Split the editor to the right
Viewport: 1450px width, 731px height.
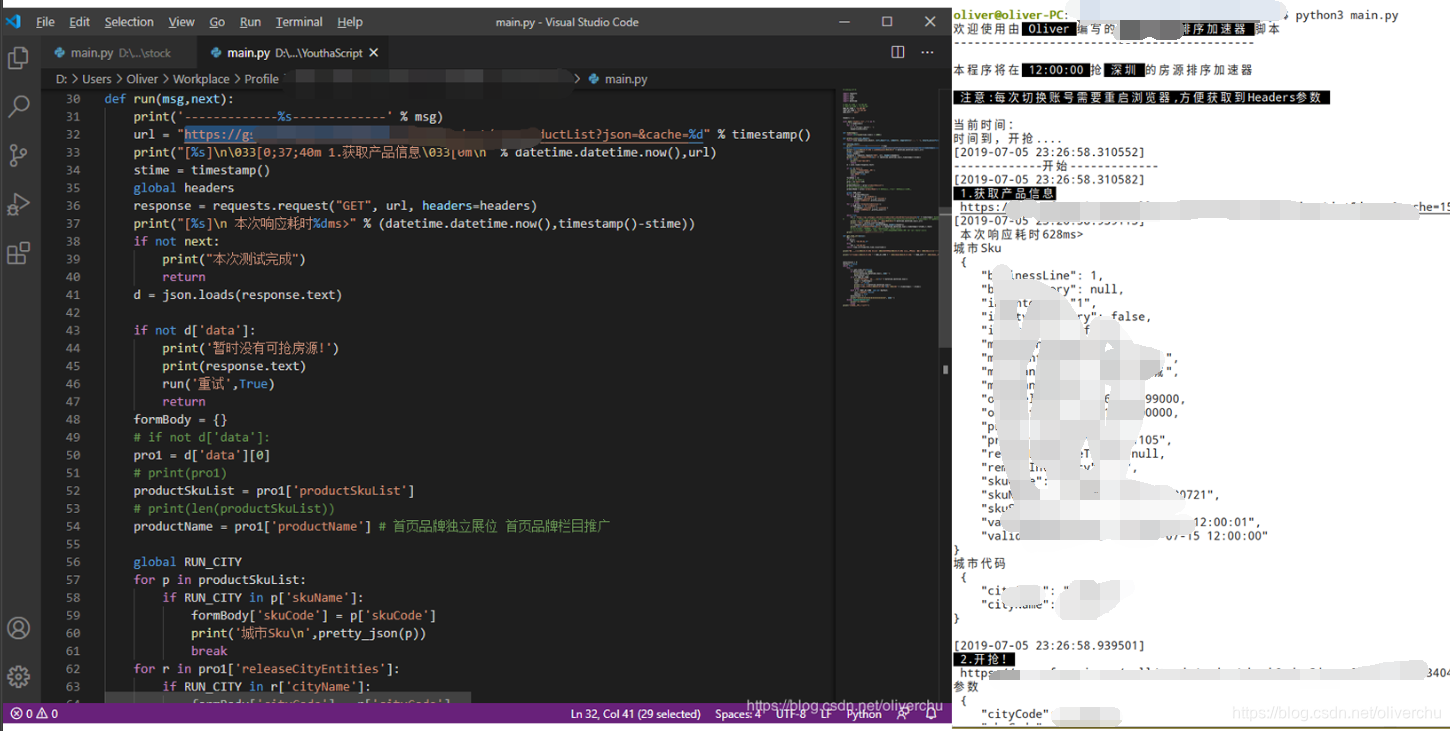pos(898,52)
